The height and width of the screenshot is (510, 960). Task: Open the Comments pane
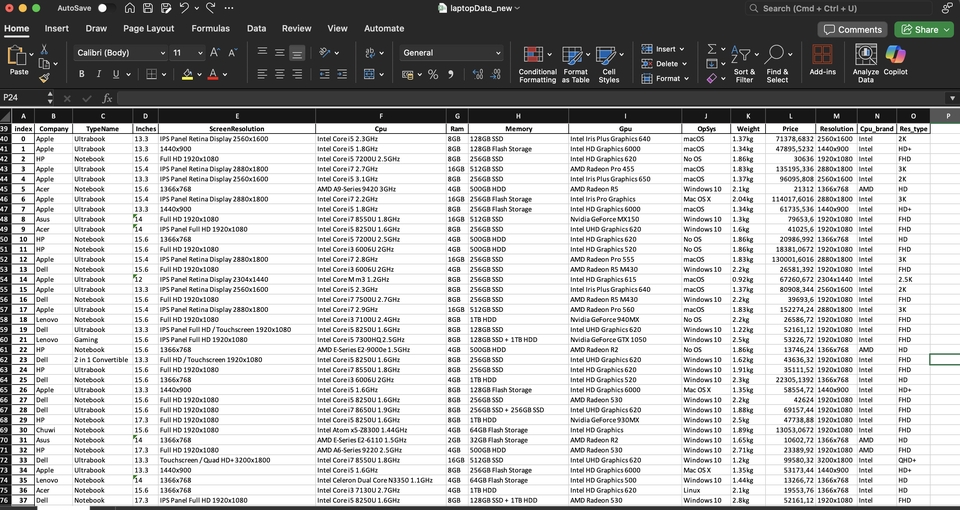click(853, 29)
